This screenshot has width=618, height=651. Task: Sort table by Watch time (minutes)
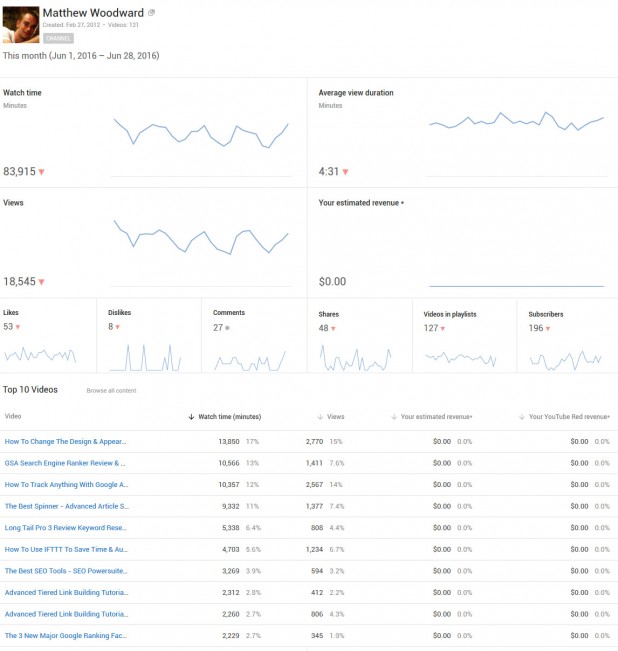click(x=224, y=416)
